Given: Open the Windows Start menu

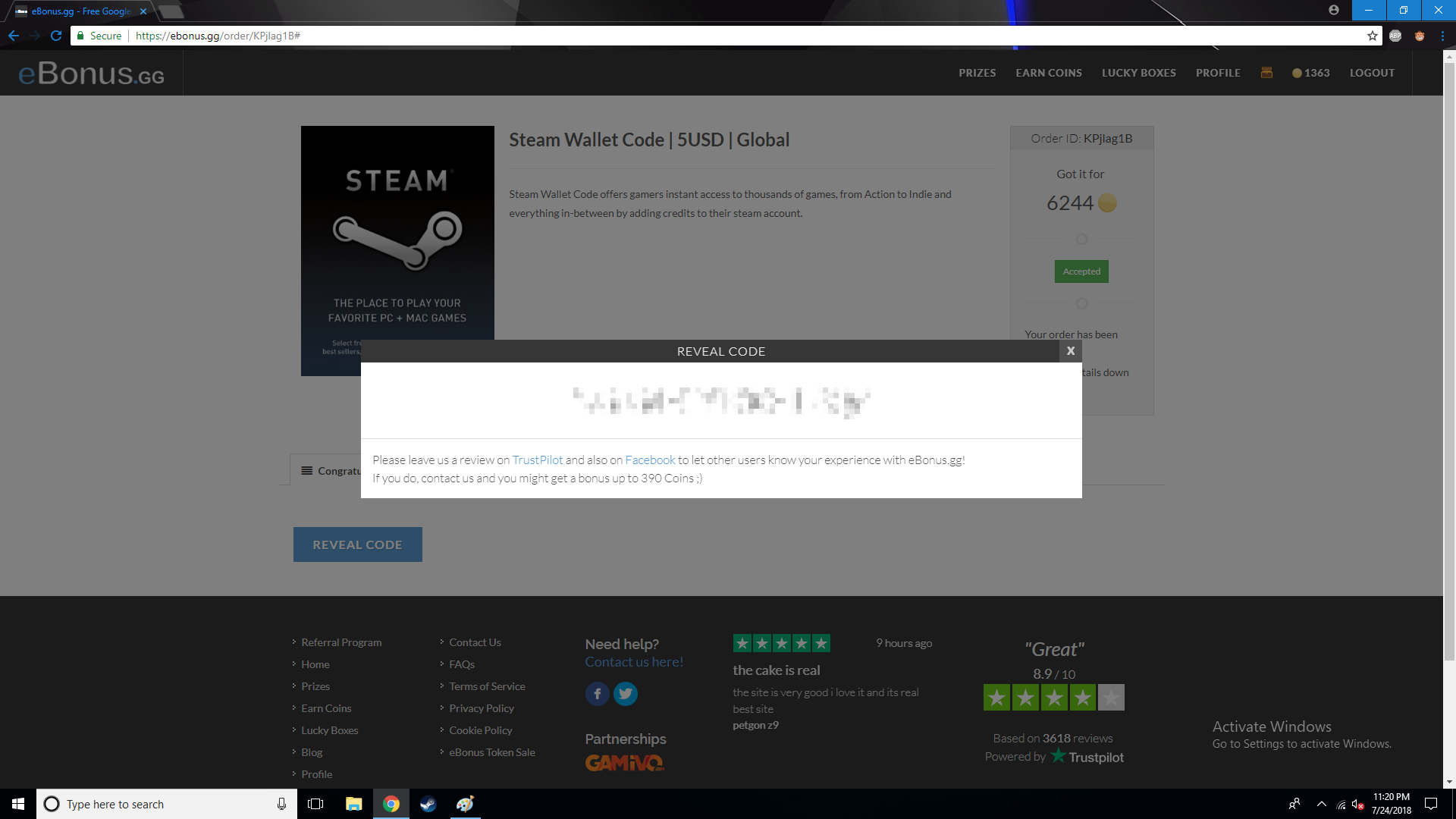Looking at the screenshot, I should click(x=18, y=804).
